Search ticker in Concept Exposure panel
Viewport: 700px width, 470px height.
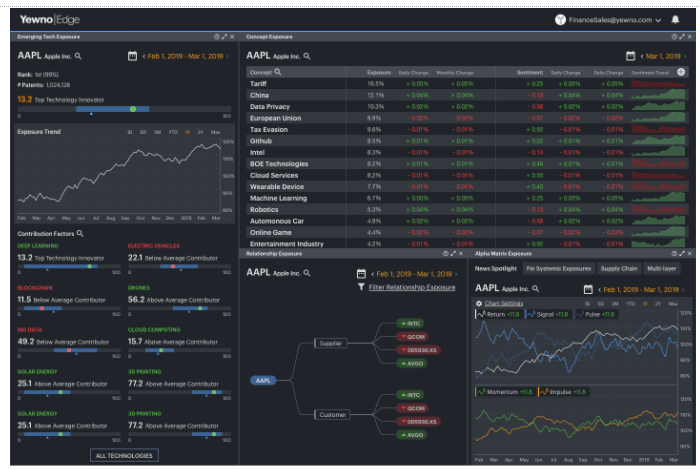pos(307,56)
